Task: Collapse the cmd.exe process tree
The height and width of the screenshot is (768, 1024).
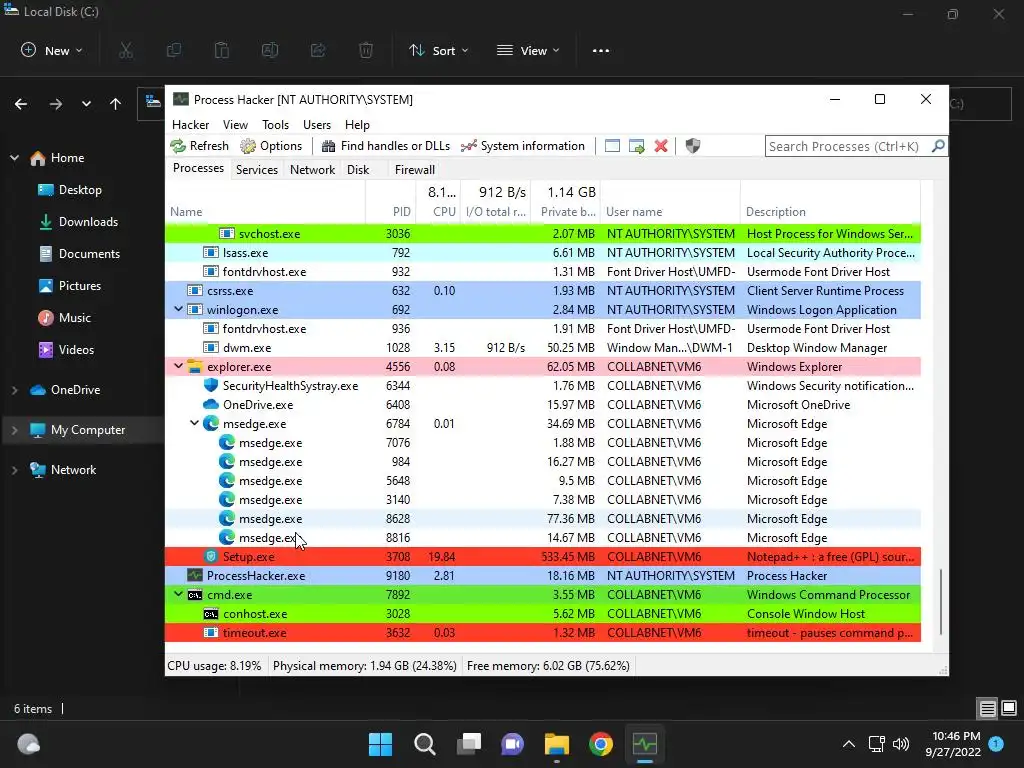Action: pos(178,594)
